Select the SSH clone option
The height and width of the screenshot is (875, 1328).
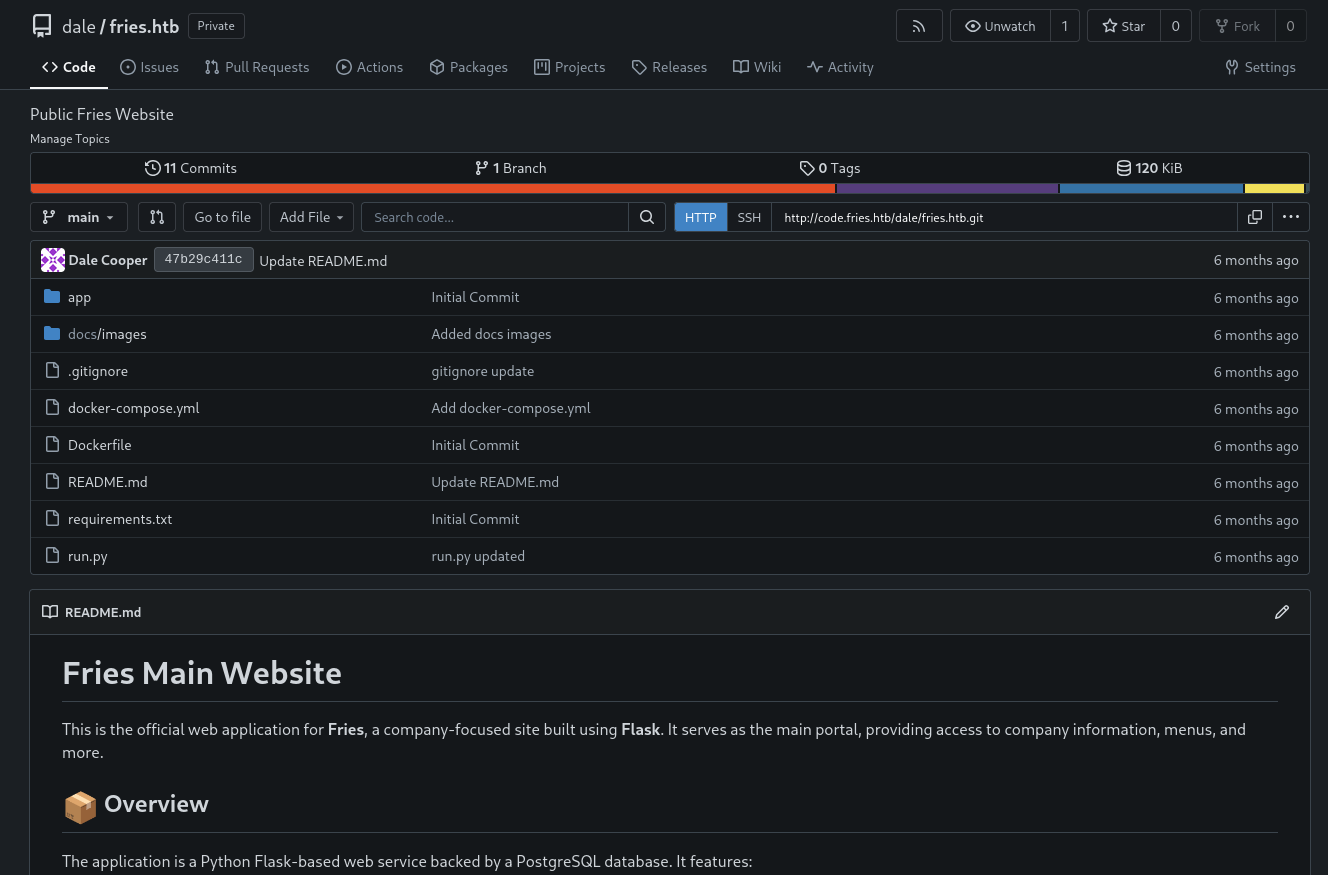pos(749,217)
